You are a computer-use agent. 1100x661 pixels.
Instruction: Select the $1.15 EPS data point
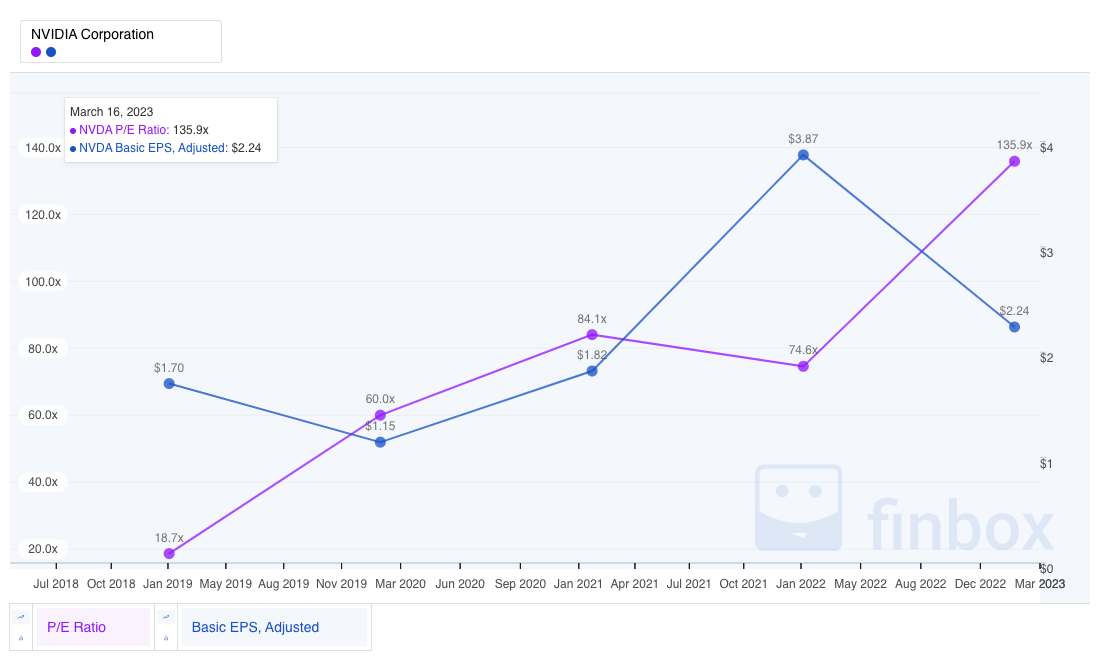point(380,442)
